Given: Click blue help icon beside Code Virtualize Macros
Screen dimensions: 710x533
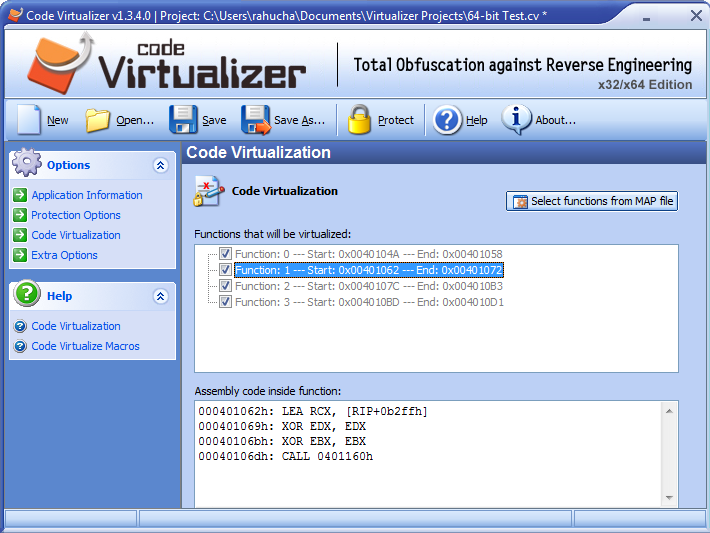Looking at the screenshot, I should [20, 346].
